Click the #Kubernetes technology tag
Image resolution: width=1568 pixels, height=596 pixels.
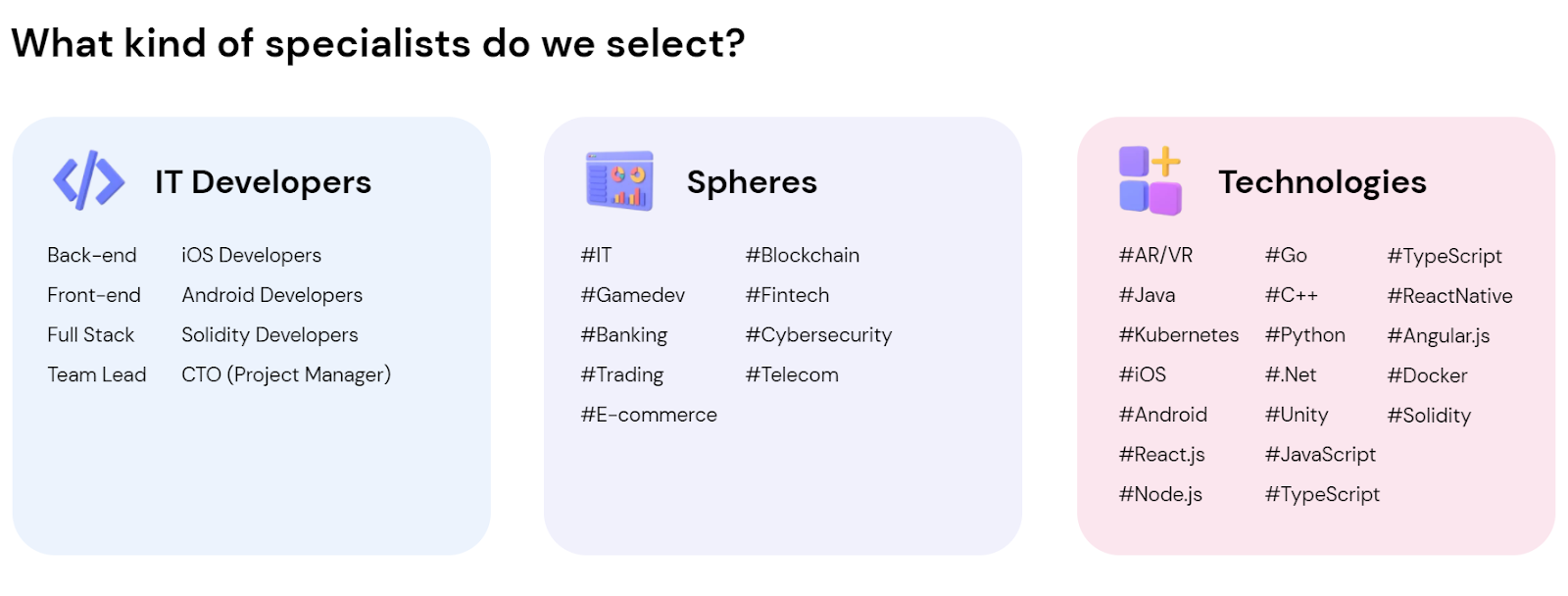[1179, 335]
